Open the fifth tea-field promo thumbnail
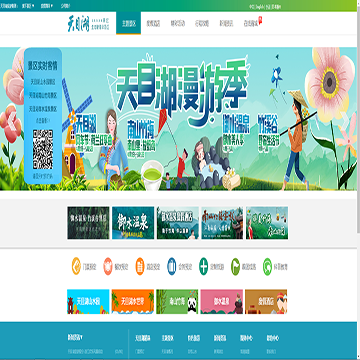 coord(267,223)
